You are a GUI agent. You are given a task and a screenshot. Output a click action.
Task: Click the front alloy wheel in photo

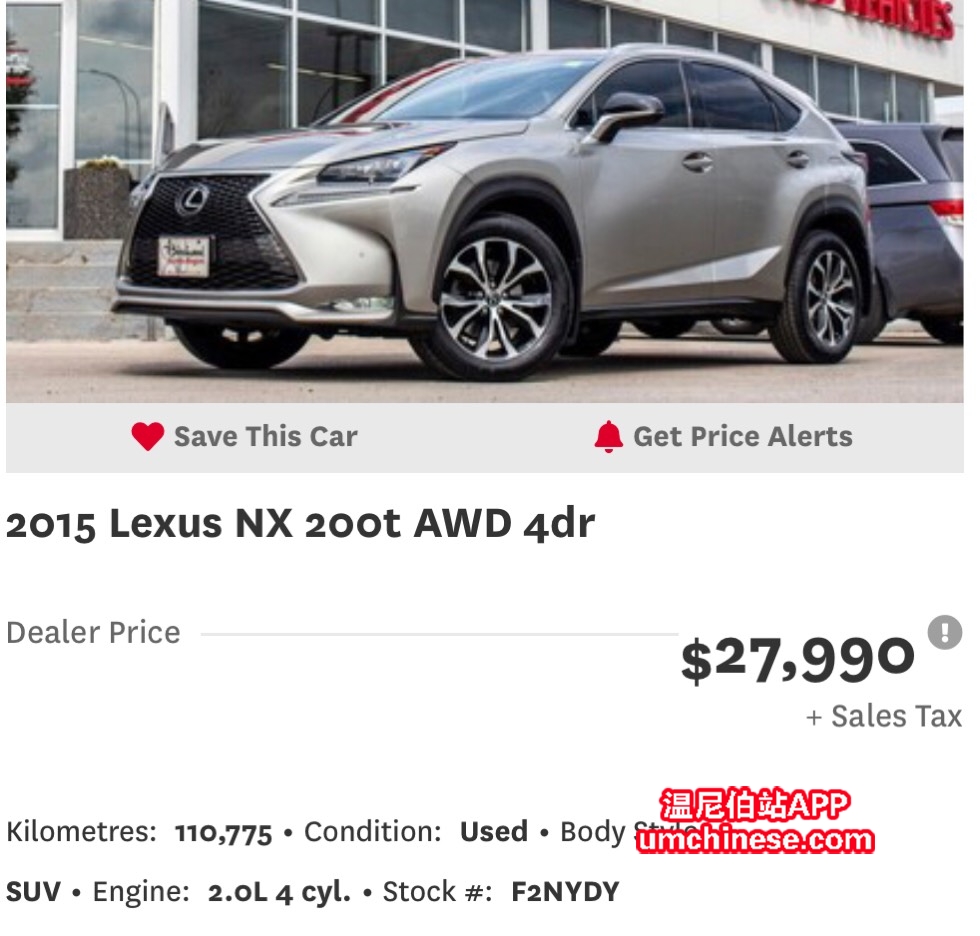[x=496, y=301]
